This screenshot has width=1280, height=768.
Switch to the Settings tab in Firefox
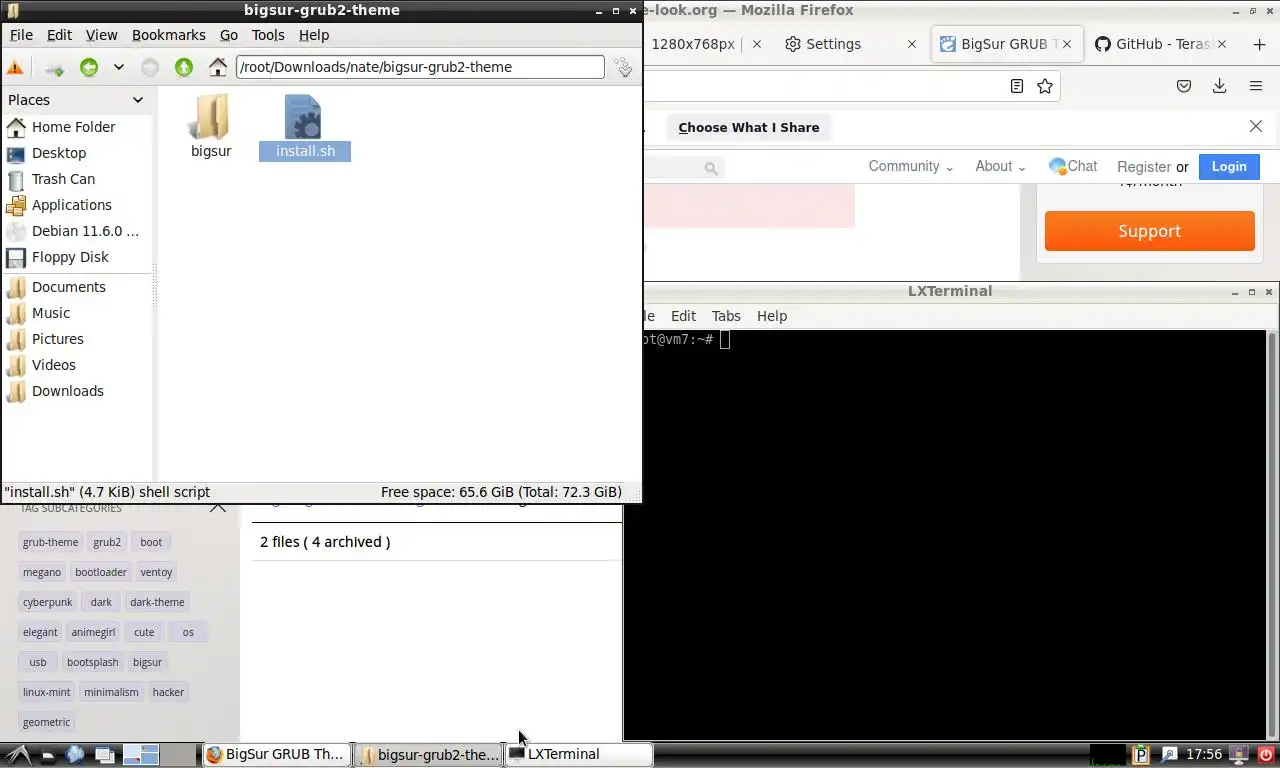[x=833, y=44]
